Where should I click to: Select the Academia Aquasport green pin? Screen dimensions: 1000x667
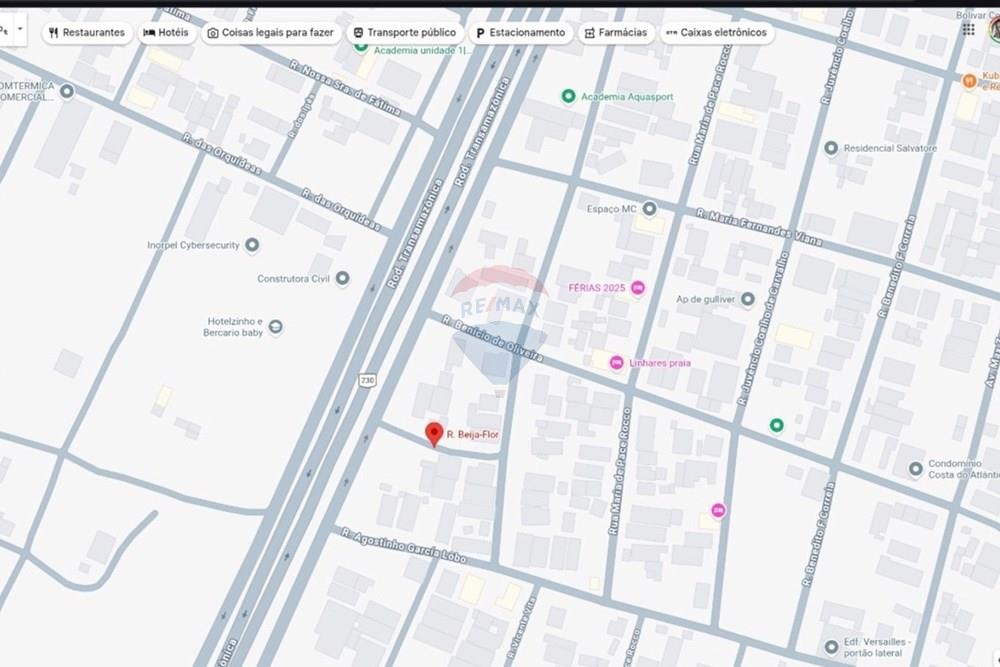coord(568,96)
